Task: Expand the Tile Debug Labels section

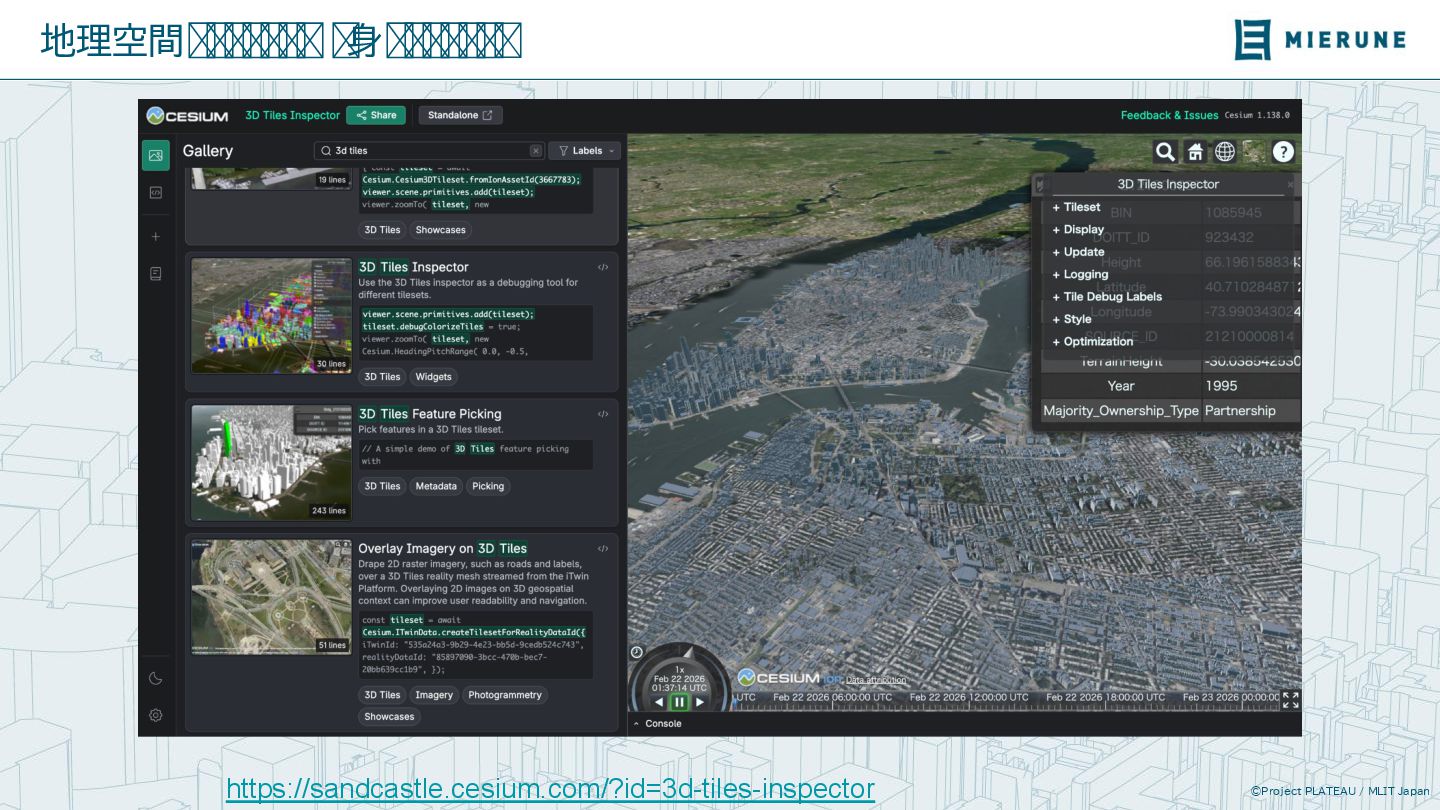Action: [x=1107, y=296]
